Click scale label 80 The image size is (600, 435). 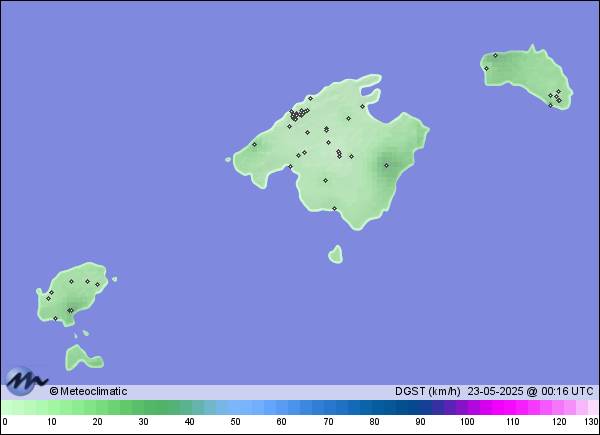point(374,422)
